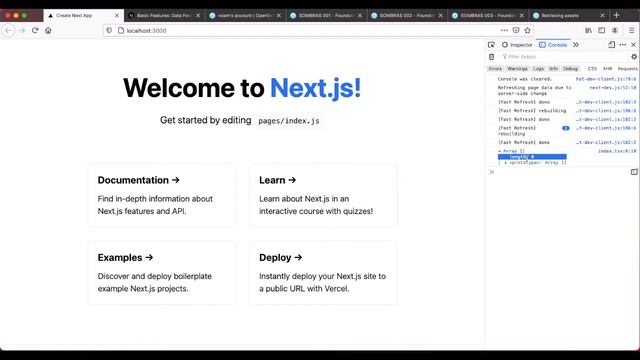The image size is (640, 360).
Task: Click the page info icon beside localhost
Action: (121, 31)
